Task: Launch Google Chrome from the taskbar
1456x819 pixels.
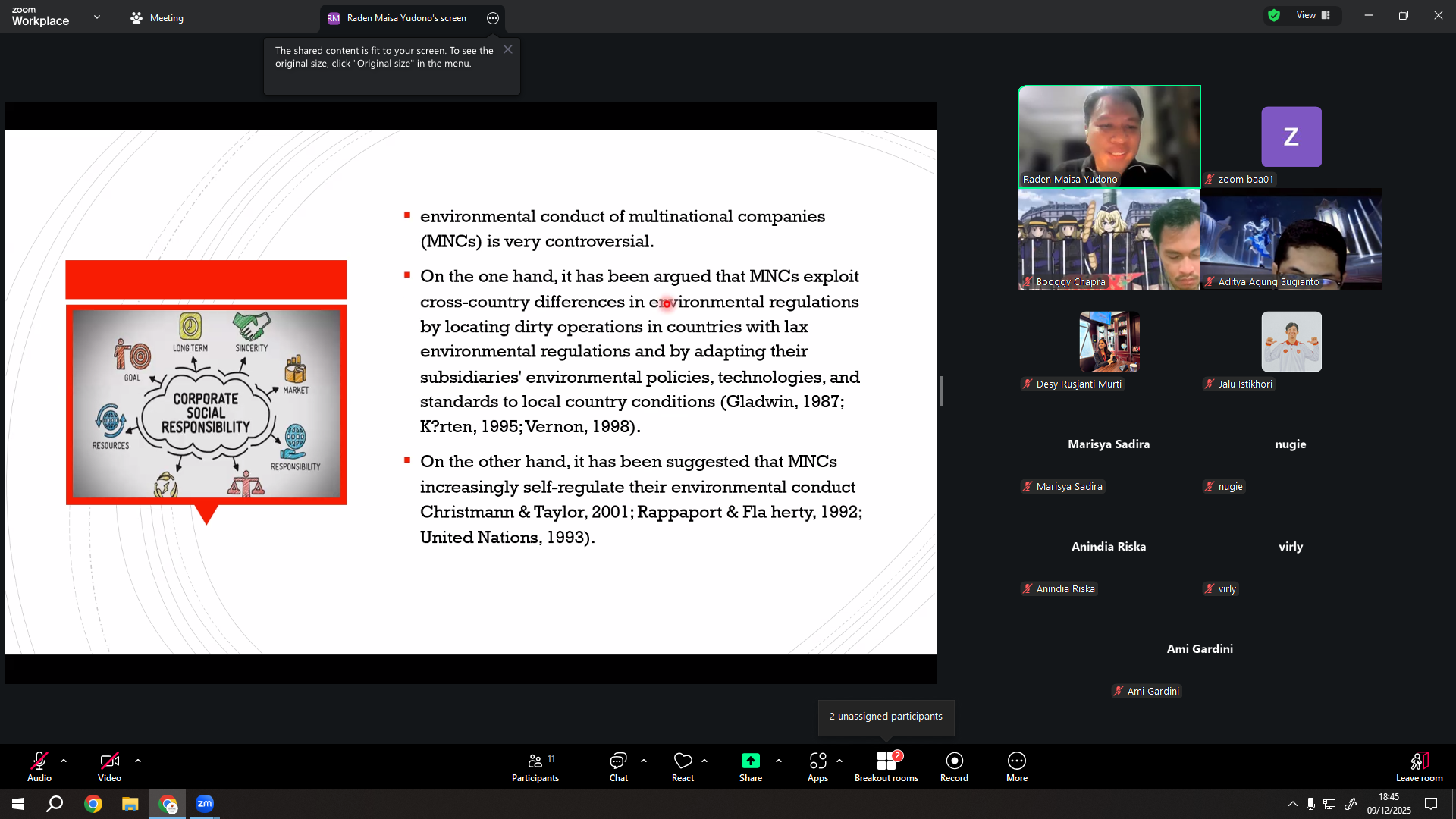Action: (93, 804)
